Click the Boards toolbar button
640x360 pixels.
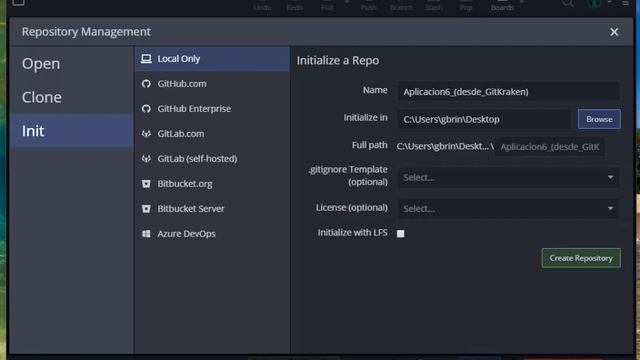click(502, 5)
